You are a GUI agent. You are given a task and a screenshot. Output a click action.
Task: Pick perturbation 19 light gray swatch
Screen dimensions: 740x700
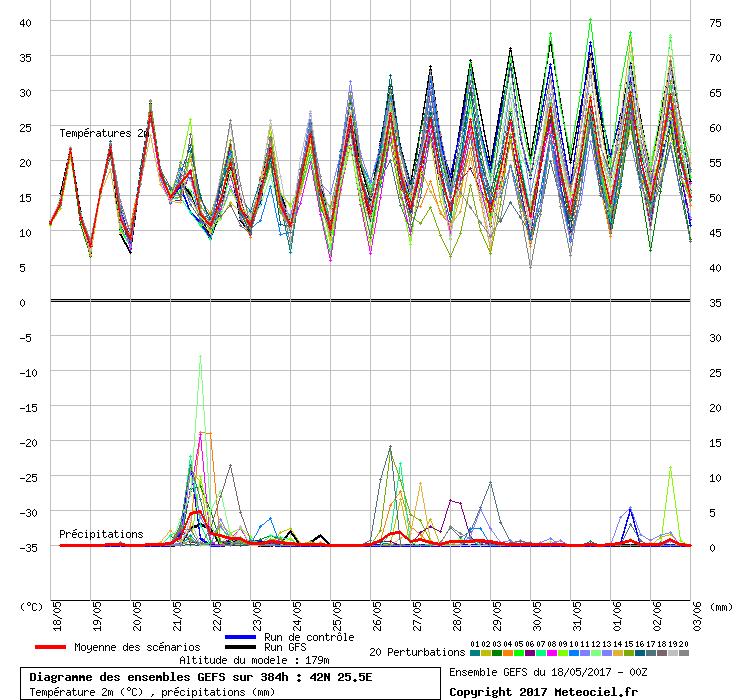pos(673,653)
